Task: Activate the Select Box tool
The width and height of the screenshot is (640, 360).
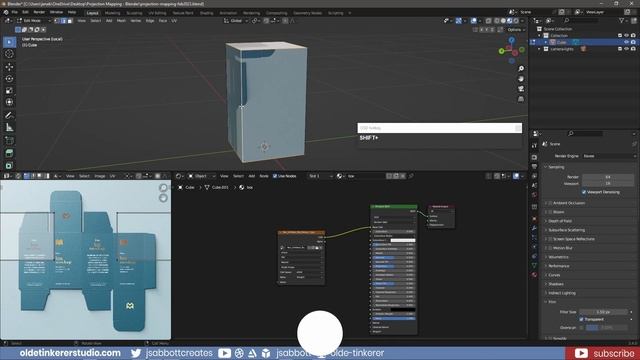Action: (x=9, y=42)
